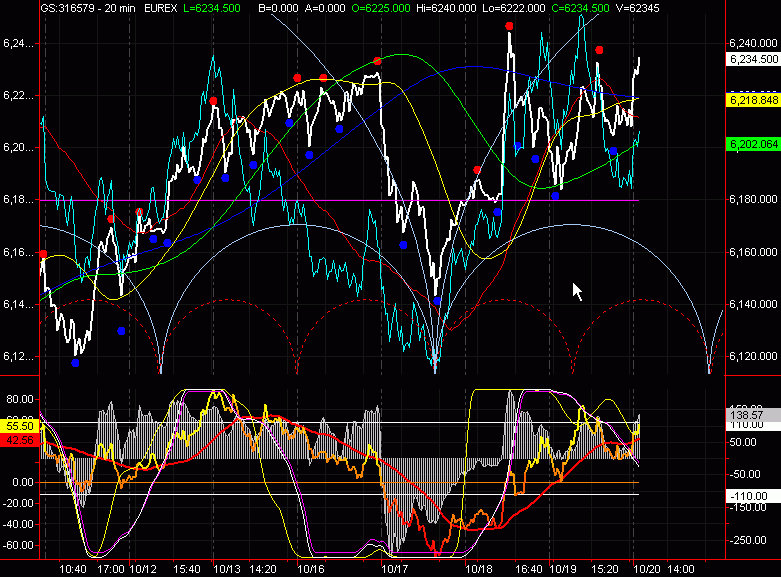The image size is (781, 577).
Task: Click the -40.00 oscillator scale label
Action: click(x=18, y=524)
